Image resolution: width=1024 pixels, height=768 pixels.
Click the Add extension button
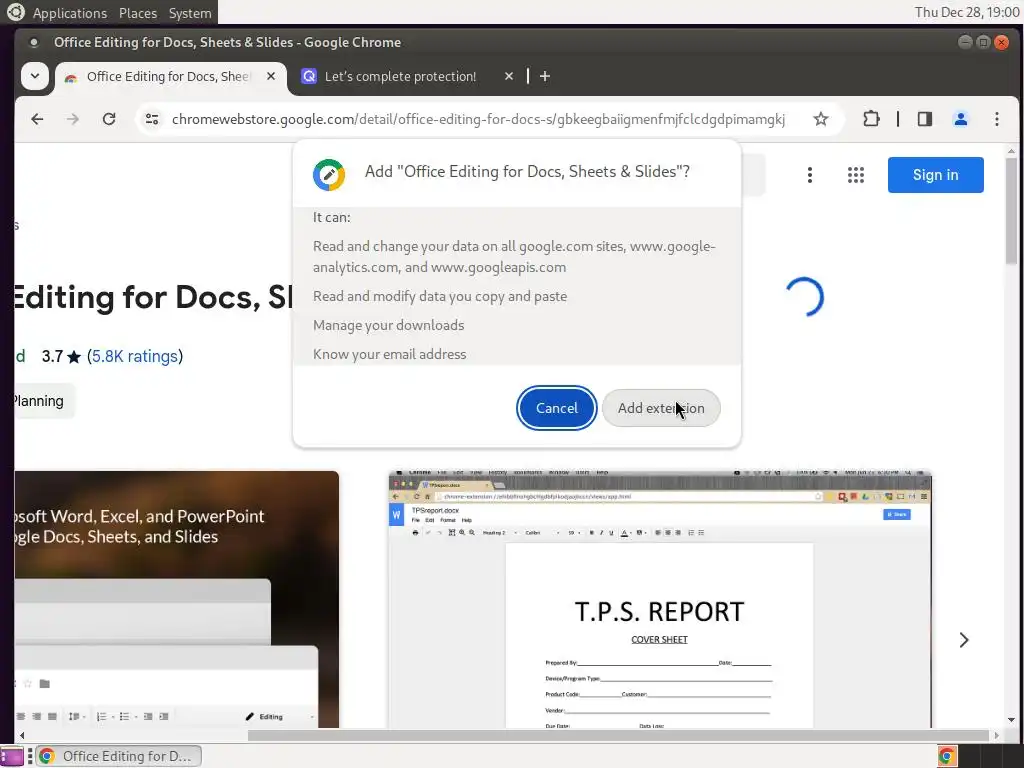661,408
